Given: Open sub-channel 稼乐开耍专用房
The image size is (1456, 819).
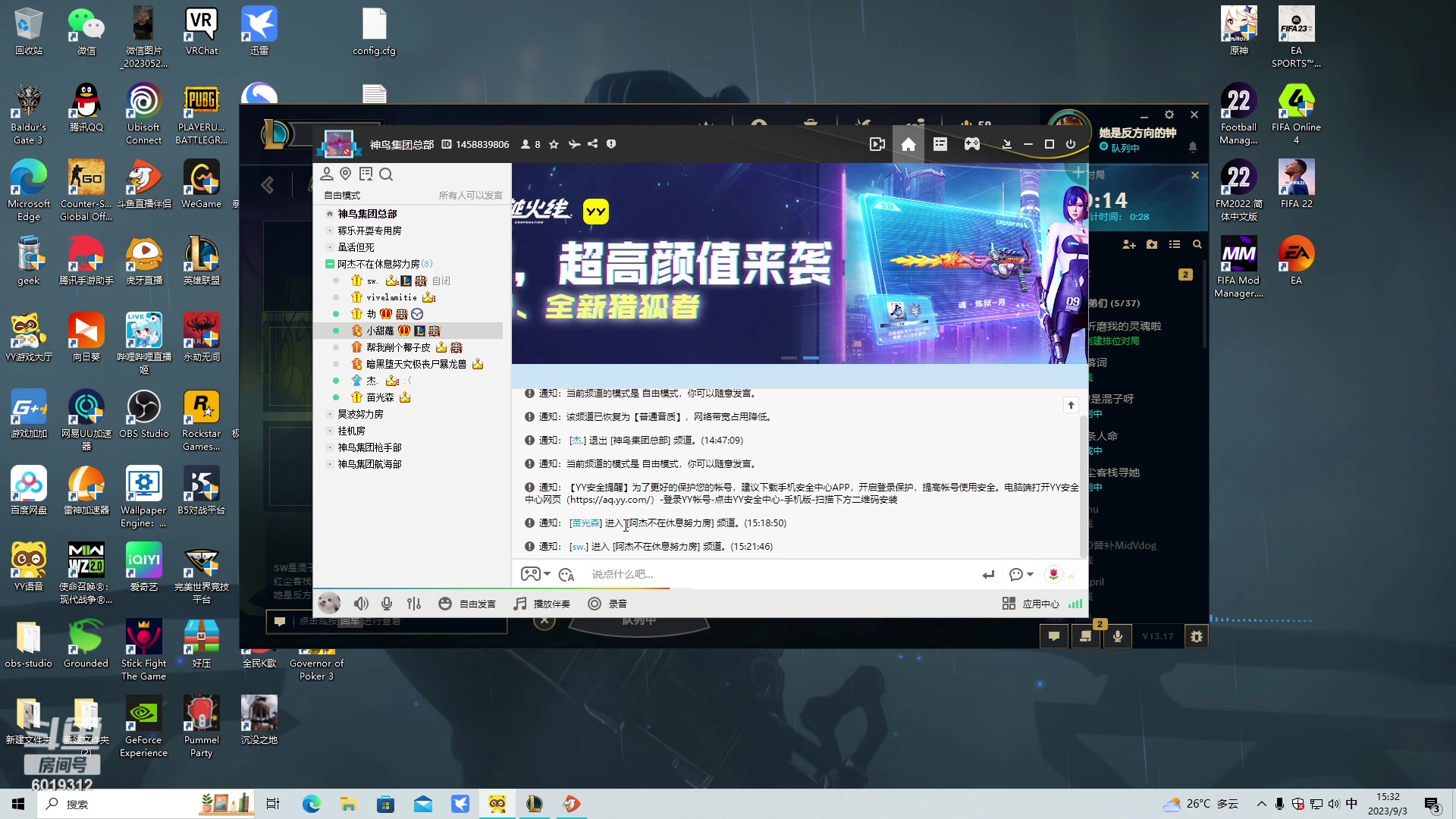Looking at the screenshot, I should coord(369,231).
